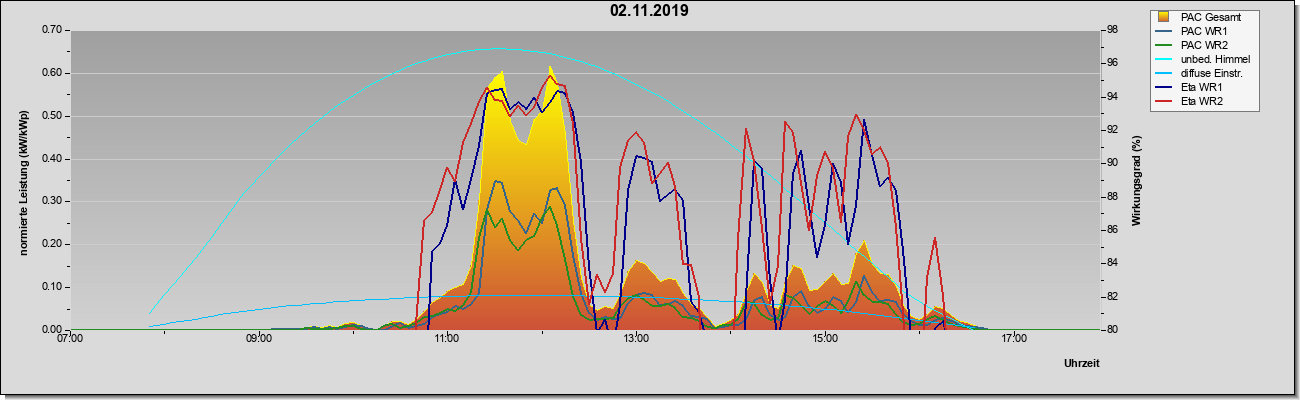Click the 09:00 time axis tick
The image size is (1300, 400).
(x=258, y=340)
